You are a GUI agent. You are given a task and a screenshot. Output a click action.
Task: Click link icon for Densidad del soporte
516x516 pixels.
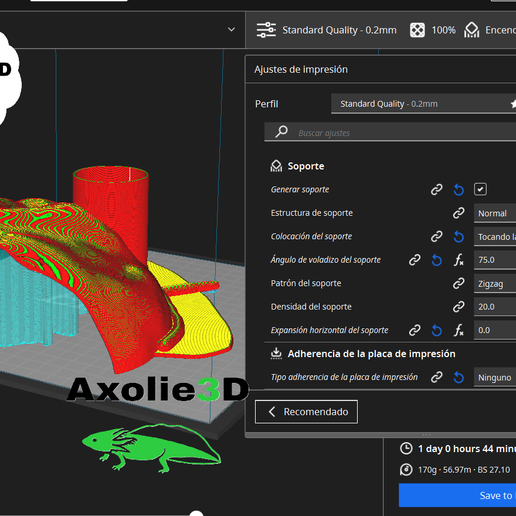click(x=458, y=307)
